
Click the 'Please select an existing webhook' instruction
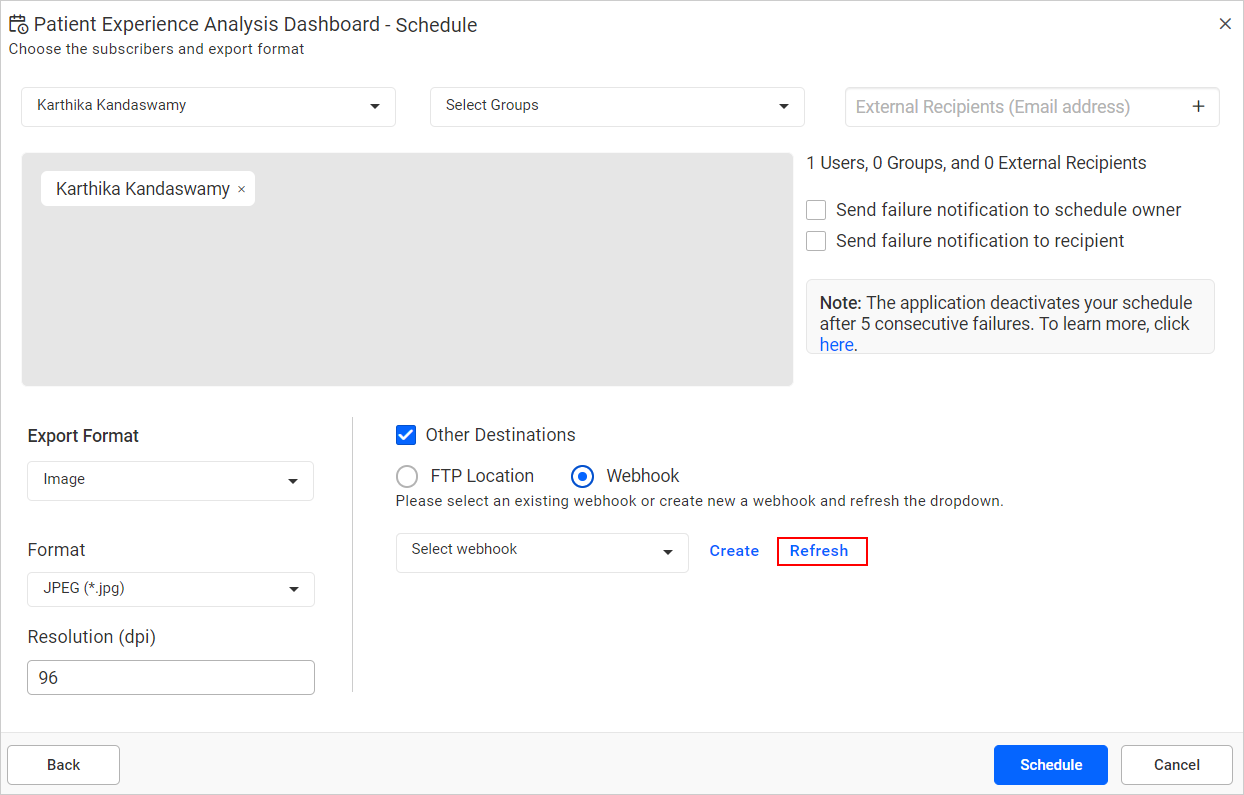pyautogui.click(x=699, y=501)
